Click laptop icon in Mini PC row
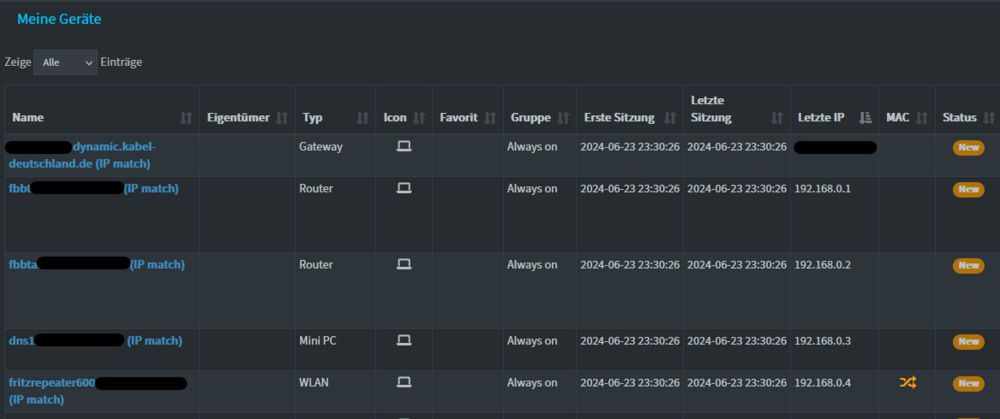Screen dimensions: 1000x419 pos(404,341)
